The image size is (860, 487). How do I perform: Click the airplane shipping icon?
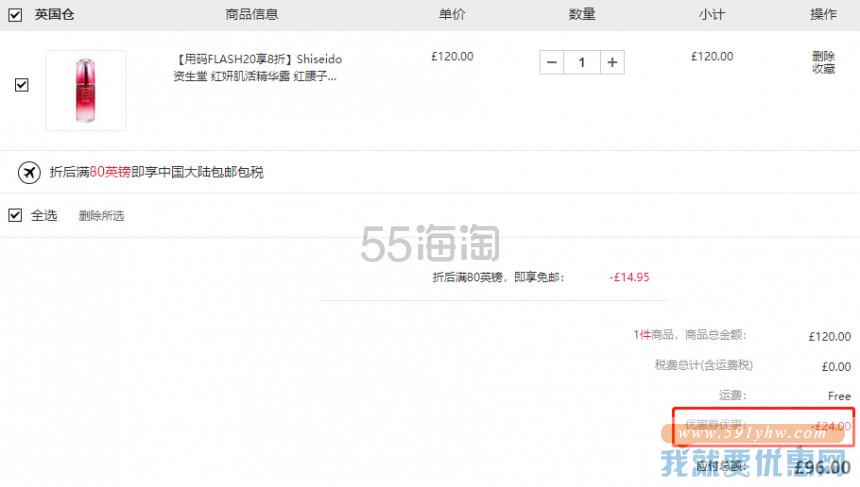(x=29, y=172)
